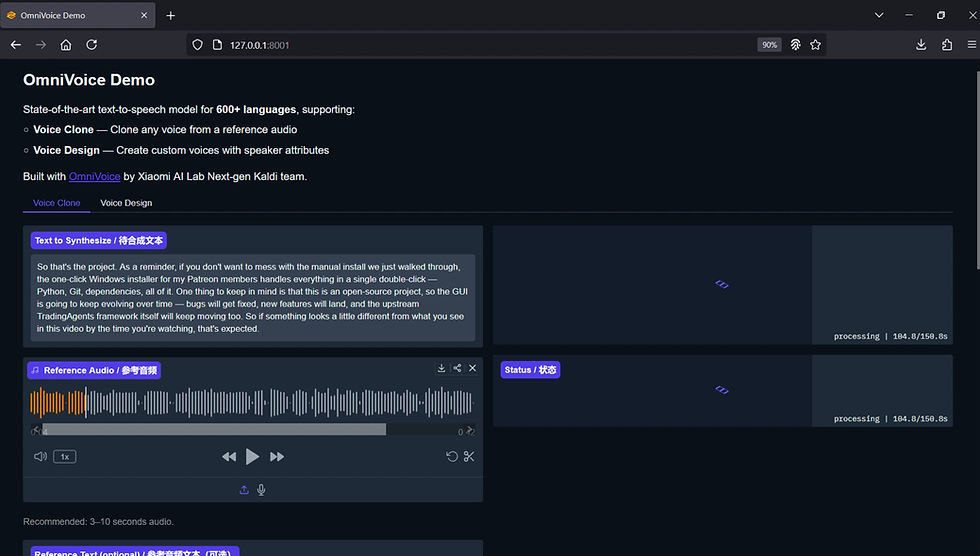Upload an audio file with upload icon
This screenshot has width=980, height=556.
click(x=244, y=490)
